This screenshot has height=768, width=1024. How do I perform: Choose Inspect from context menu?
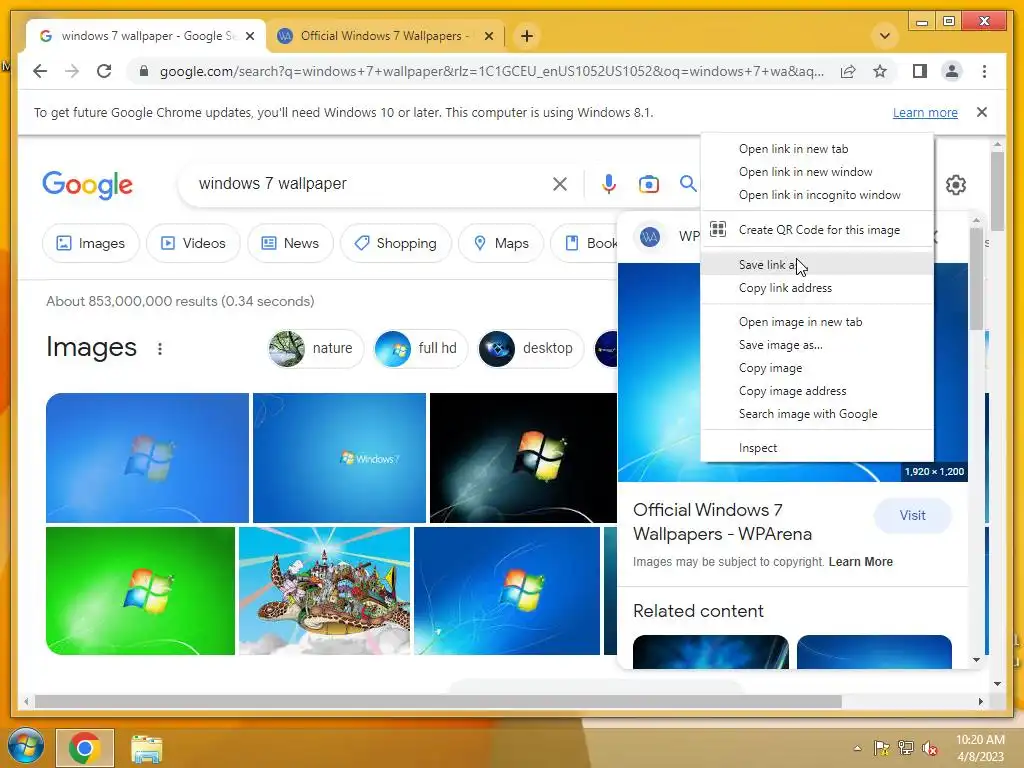817,448
